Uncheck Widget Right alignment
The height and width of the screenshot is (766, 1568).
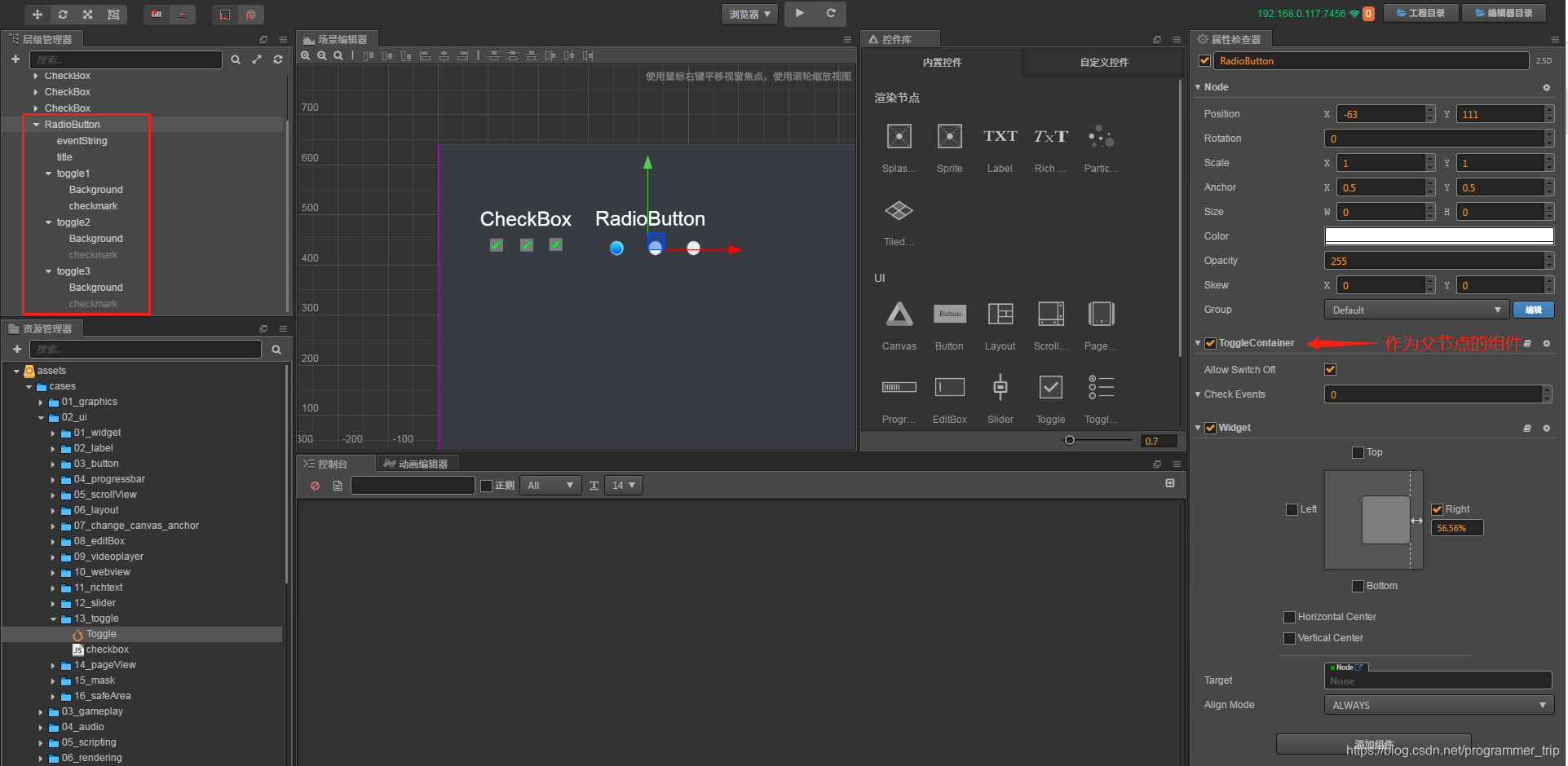[x=1437, y=509]
